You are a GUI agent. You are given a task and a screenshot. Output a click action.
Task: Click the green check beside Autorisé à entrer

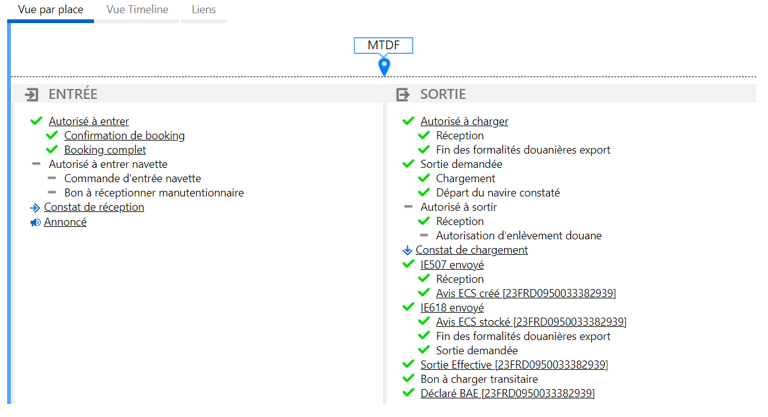coord(36,121)
